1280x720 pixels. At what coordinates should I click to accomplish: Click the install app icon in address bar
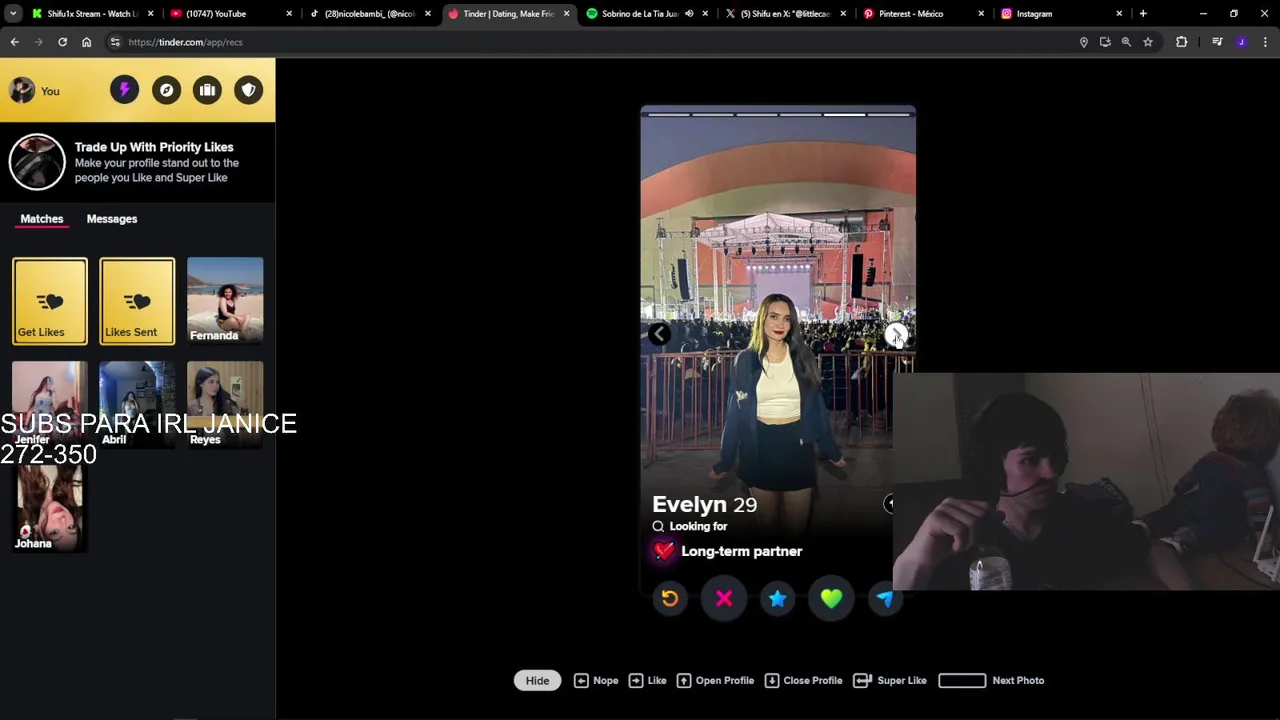1105,42
